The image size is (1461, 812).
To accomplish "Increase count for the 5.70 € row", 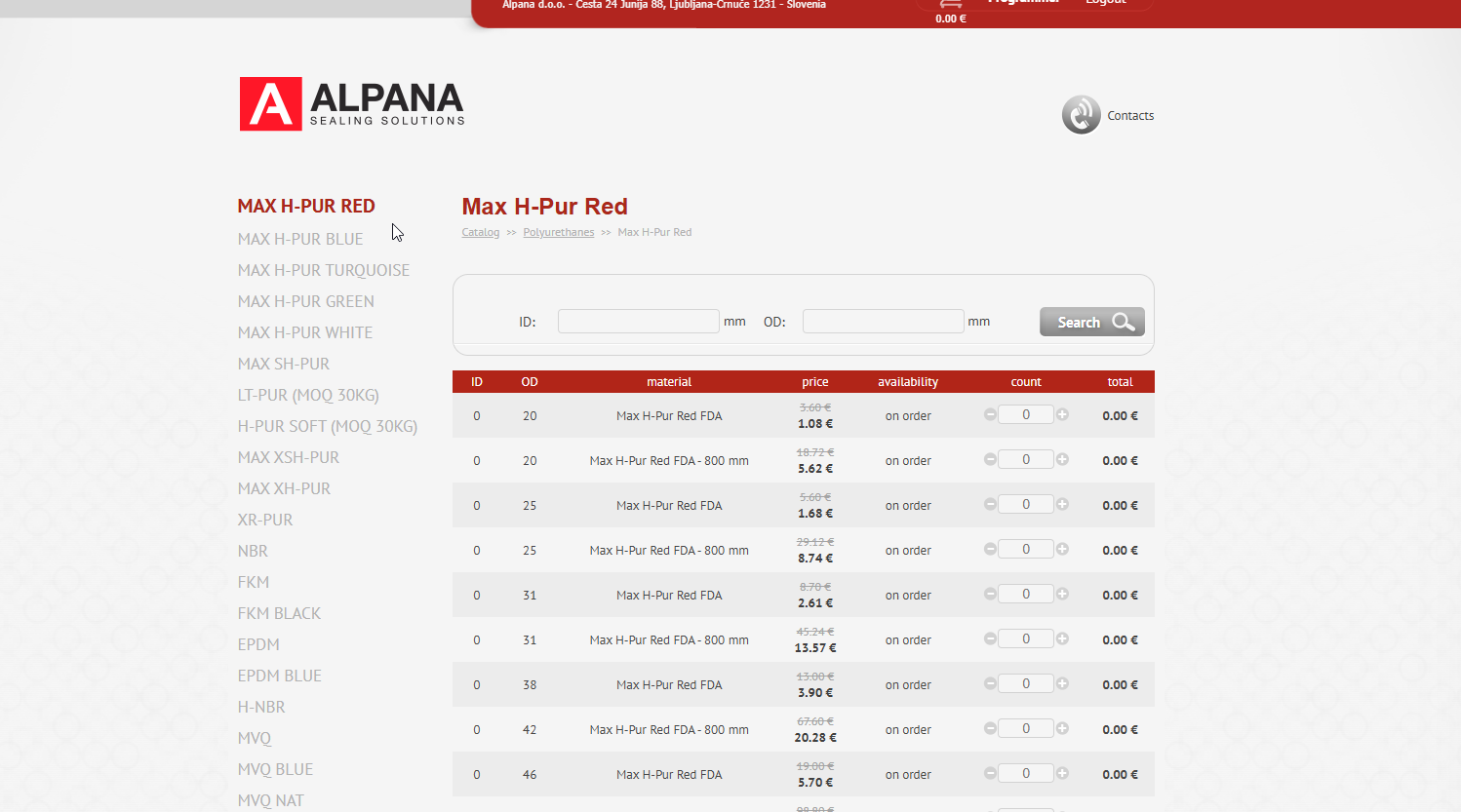I will (1062, 773).
